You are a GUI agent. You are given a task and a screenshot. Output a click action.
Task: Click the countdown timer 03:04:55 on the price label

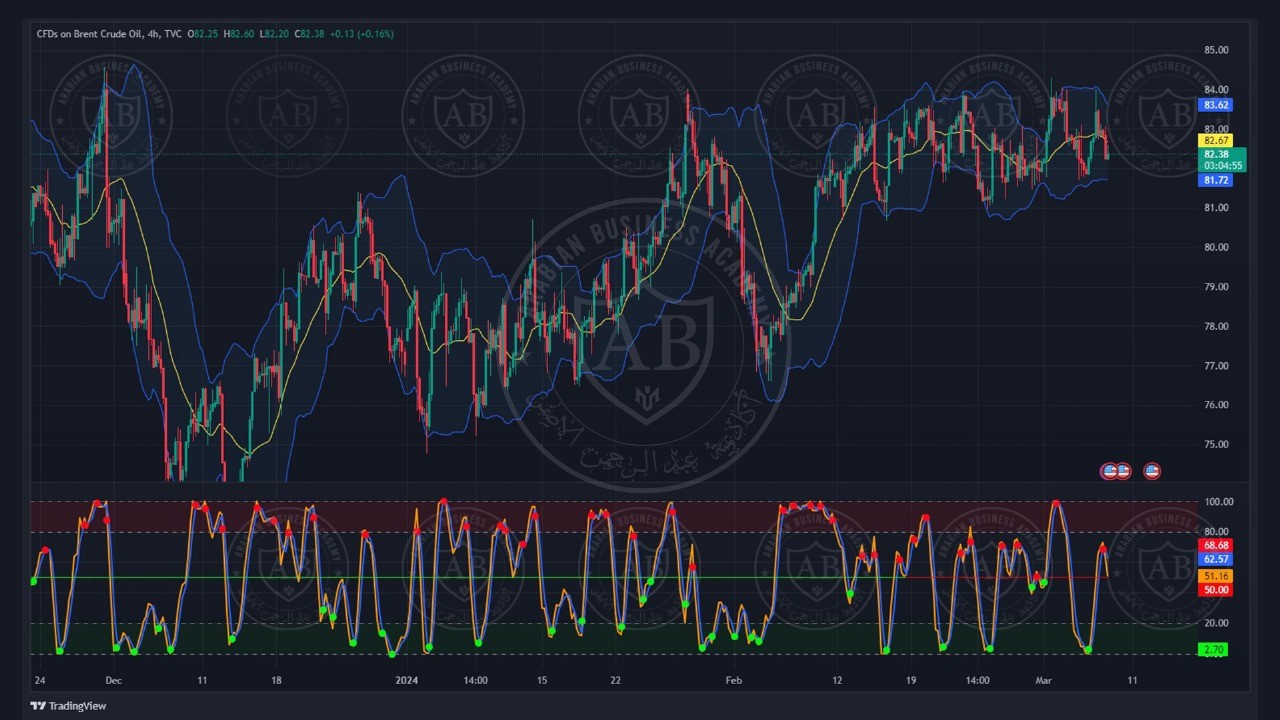click(1223, 166)
